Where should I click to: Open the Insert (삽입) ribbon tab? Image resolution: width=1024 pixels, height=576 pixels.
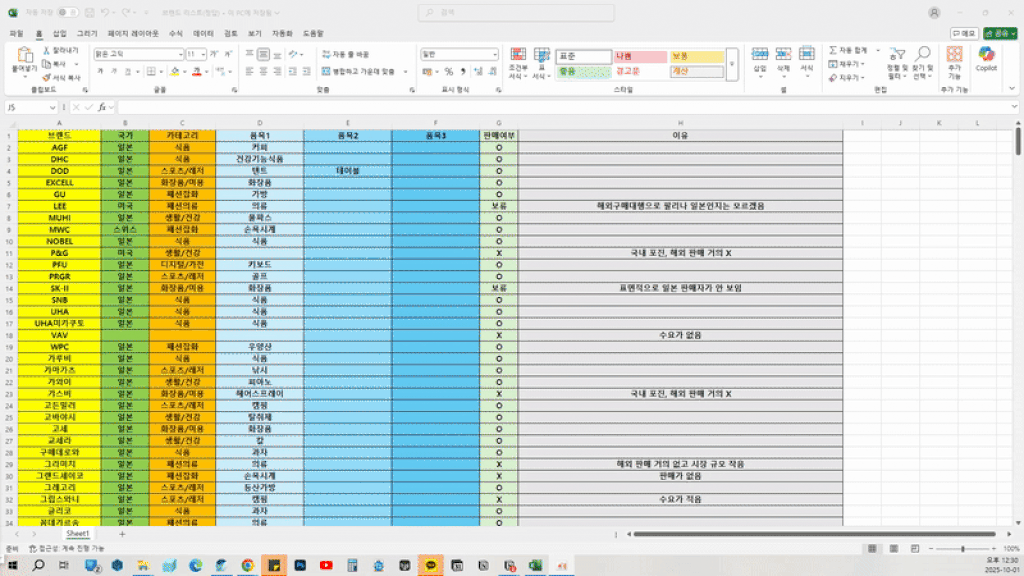60,33
